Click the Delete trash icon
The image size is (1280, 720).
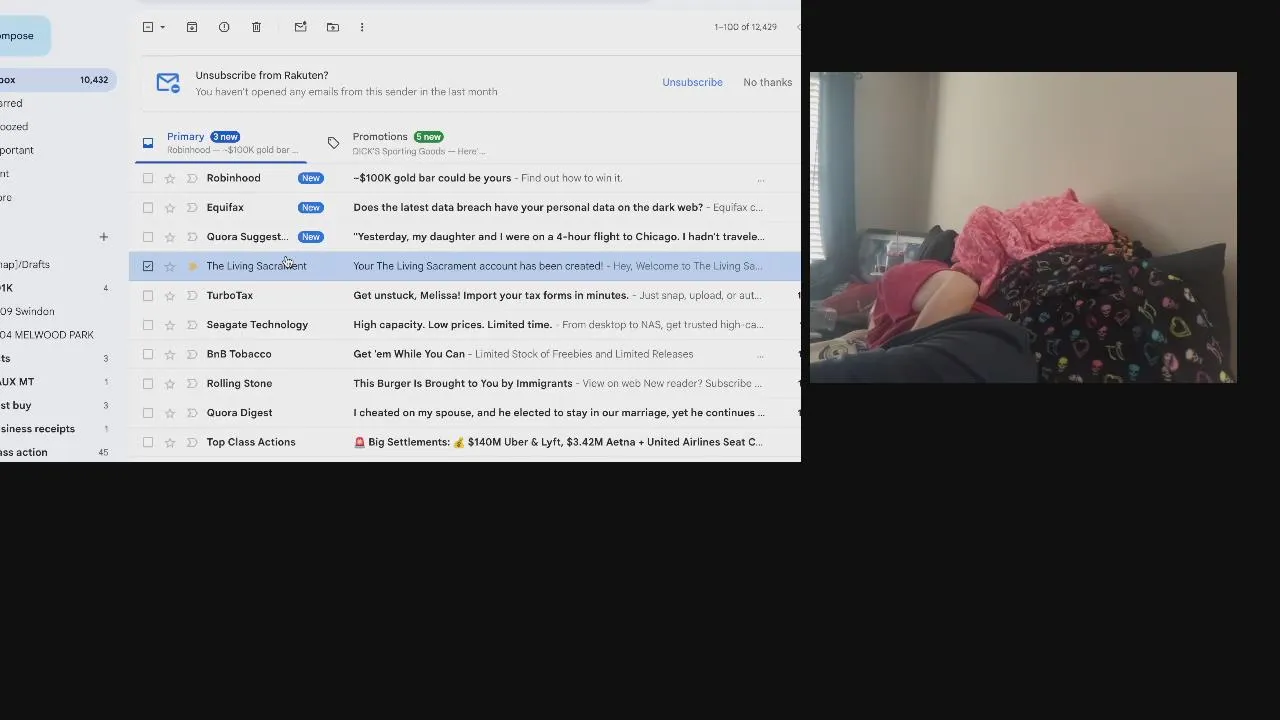coord(256,27)
